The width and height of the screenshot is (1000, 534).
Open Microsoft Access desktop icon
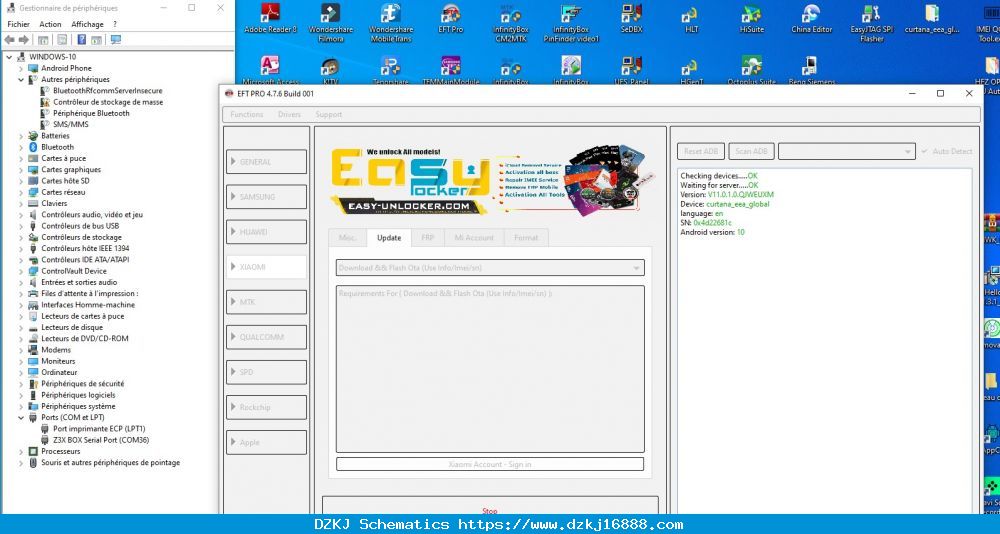[x=270, y=71]
